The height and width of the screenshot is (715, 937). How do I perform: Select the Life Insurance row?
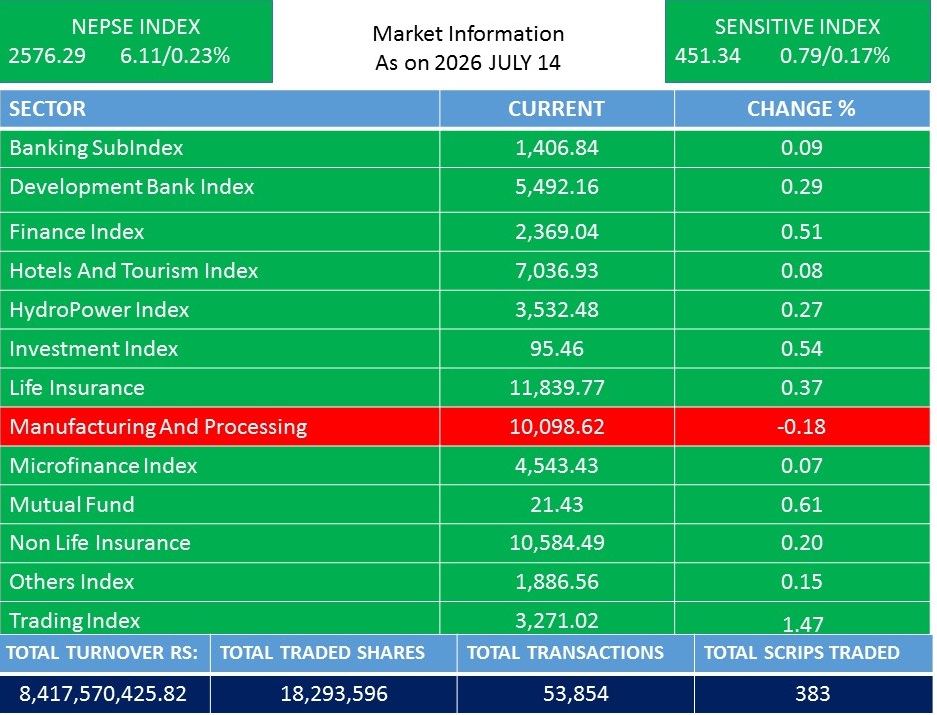point(465,387)
